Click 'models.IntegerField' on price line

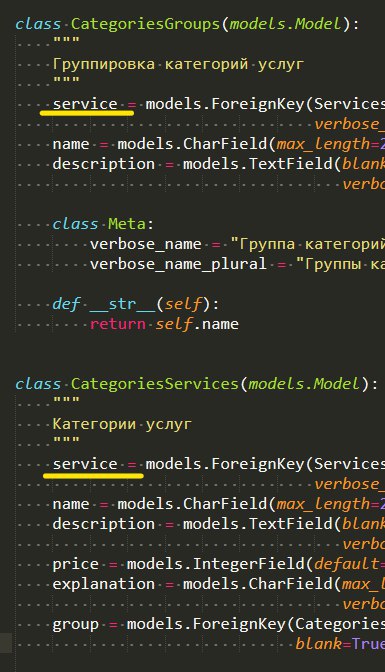216,564
